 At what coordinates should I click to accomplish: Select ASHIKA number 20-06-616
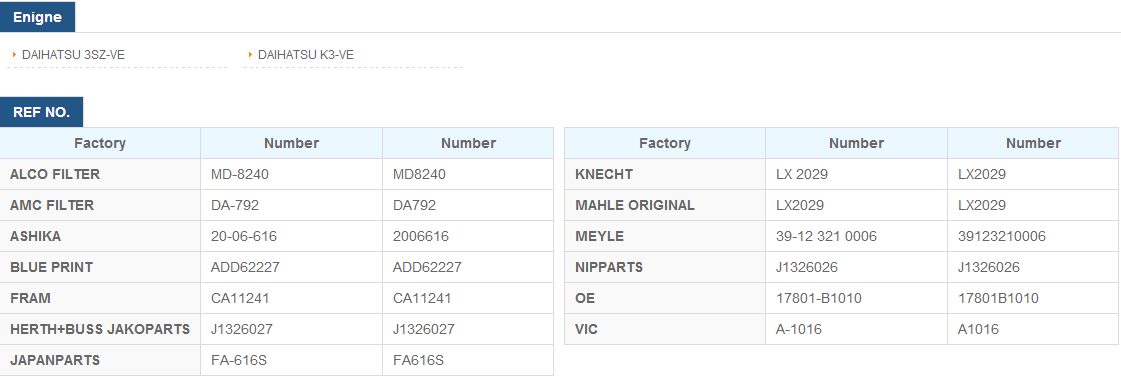(x=244, y=236)
